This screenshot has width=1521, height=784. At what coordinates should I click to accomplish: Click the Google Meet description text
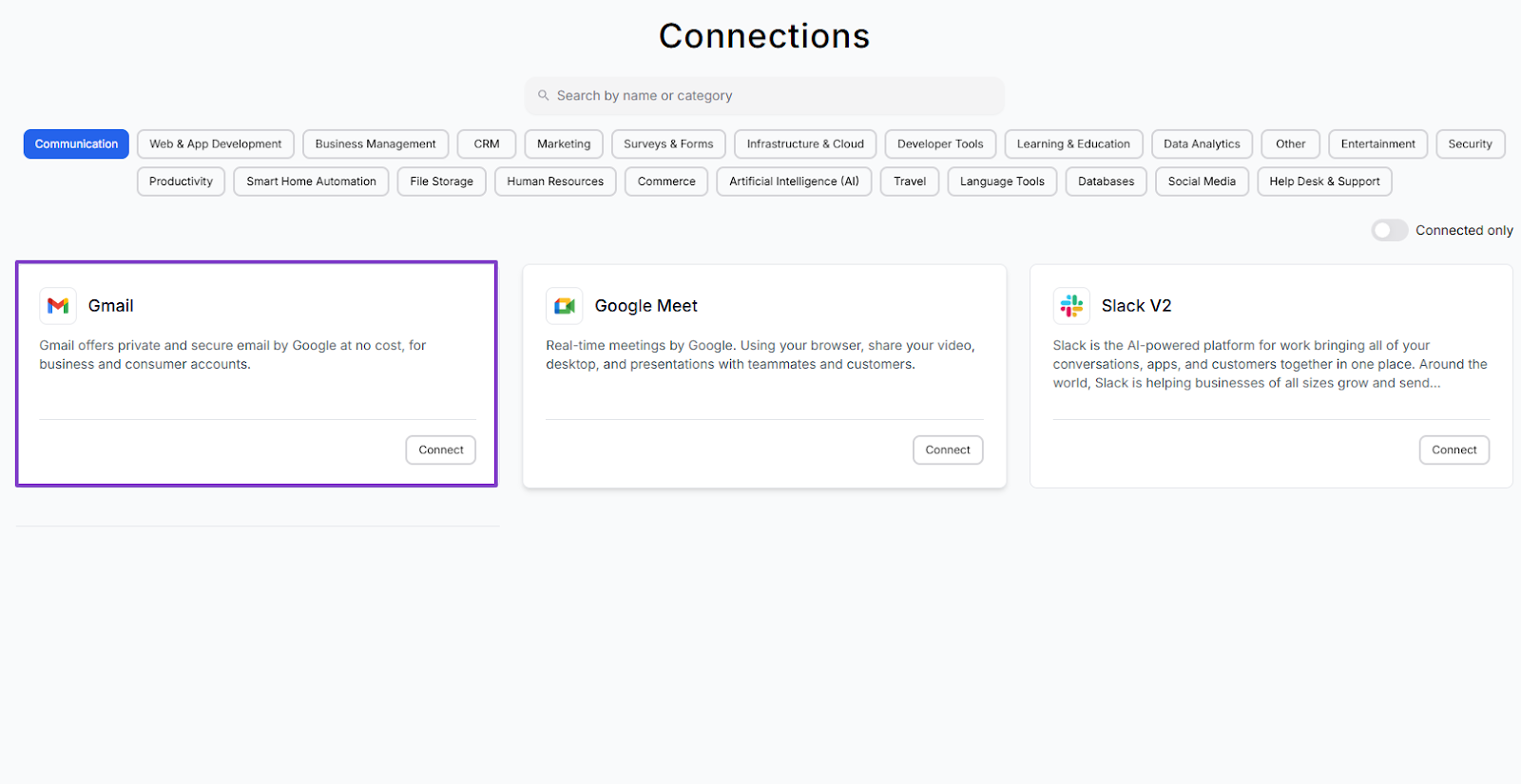760,354
